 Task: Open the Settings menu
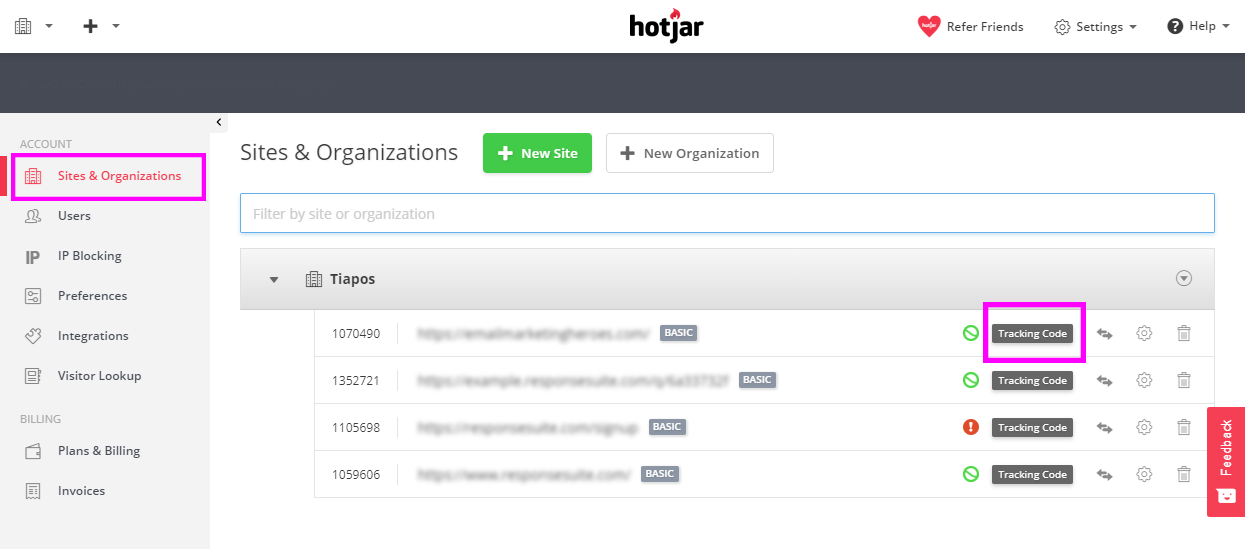tap(1096, 27)
